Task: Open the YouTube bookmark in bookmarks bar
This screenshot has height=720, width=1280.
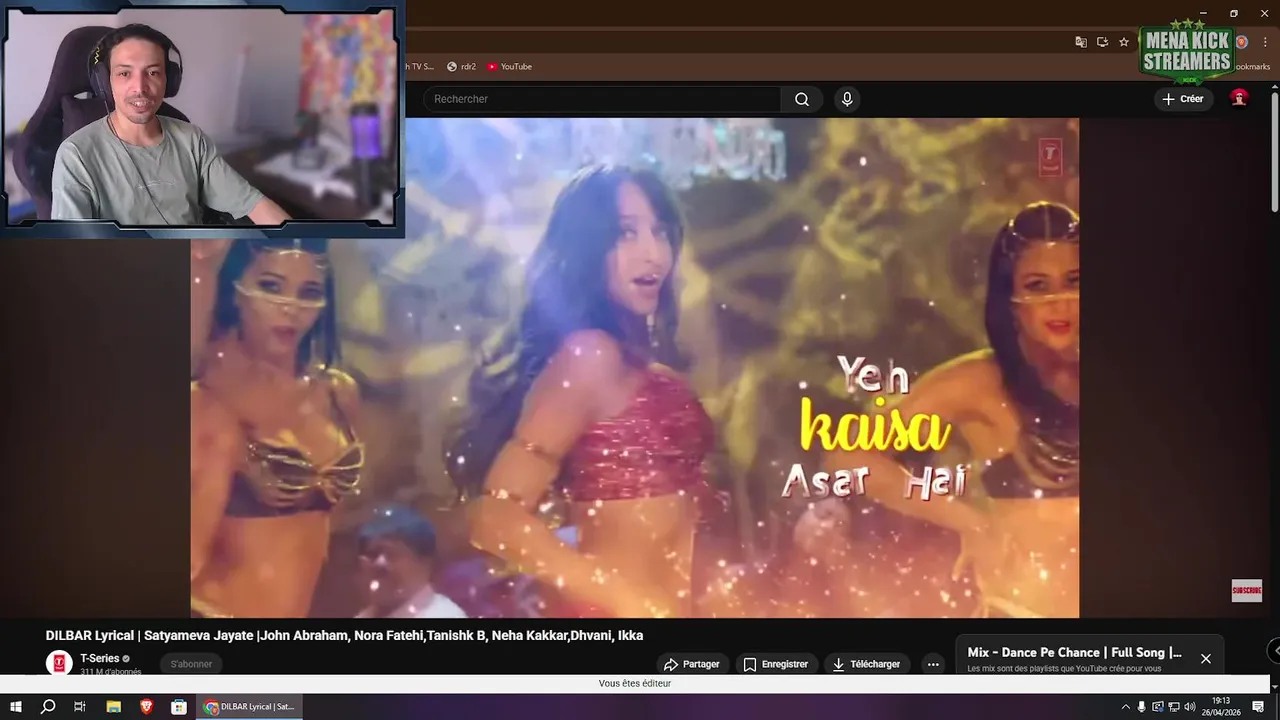Action: (509, 67)
